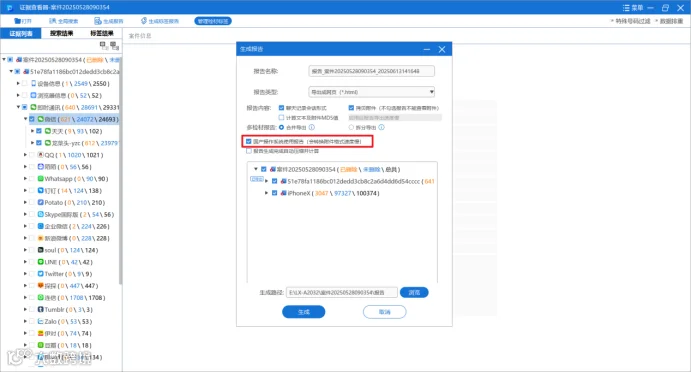Click the info icon beside merged export option
The image size is (692, 372).
[x=312, y=128]
